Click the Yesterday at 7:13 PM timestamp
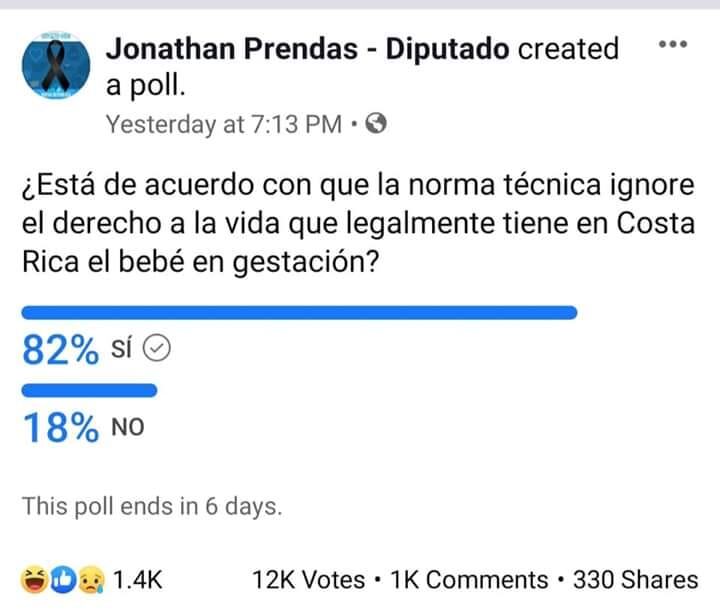This screenshot has height=616, width=720. coord(224,124)
